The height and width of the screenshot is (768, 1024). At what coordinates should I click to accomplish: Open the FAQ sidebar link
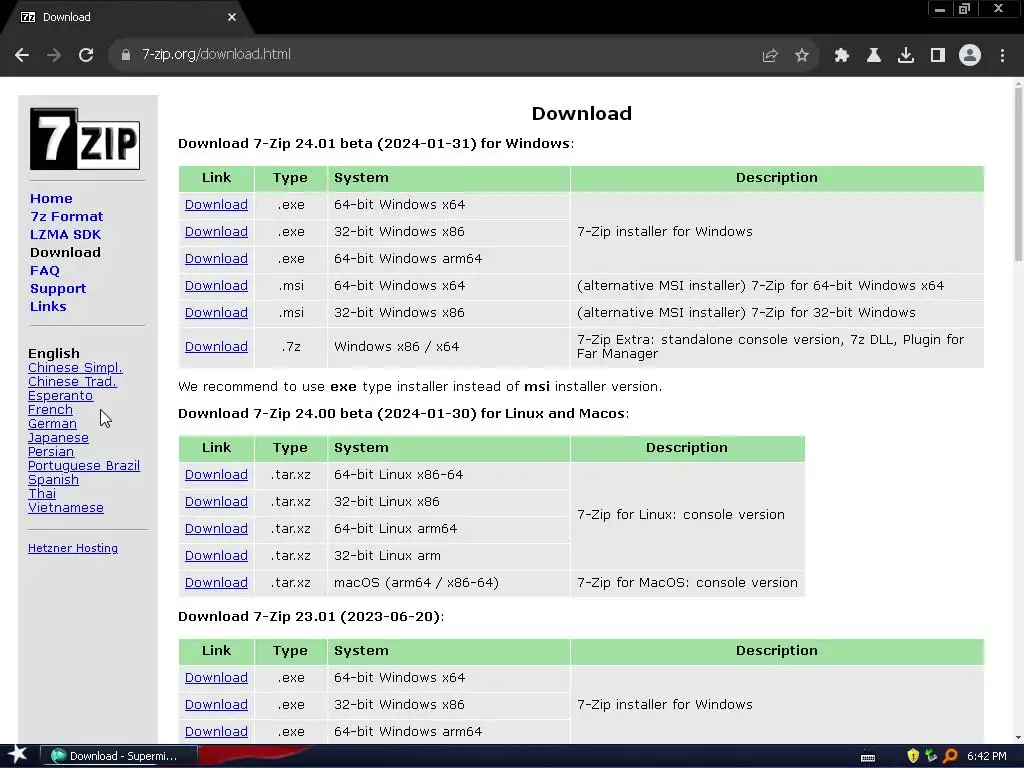tap(44, 270)
